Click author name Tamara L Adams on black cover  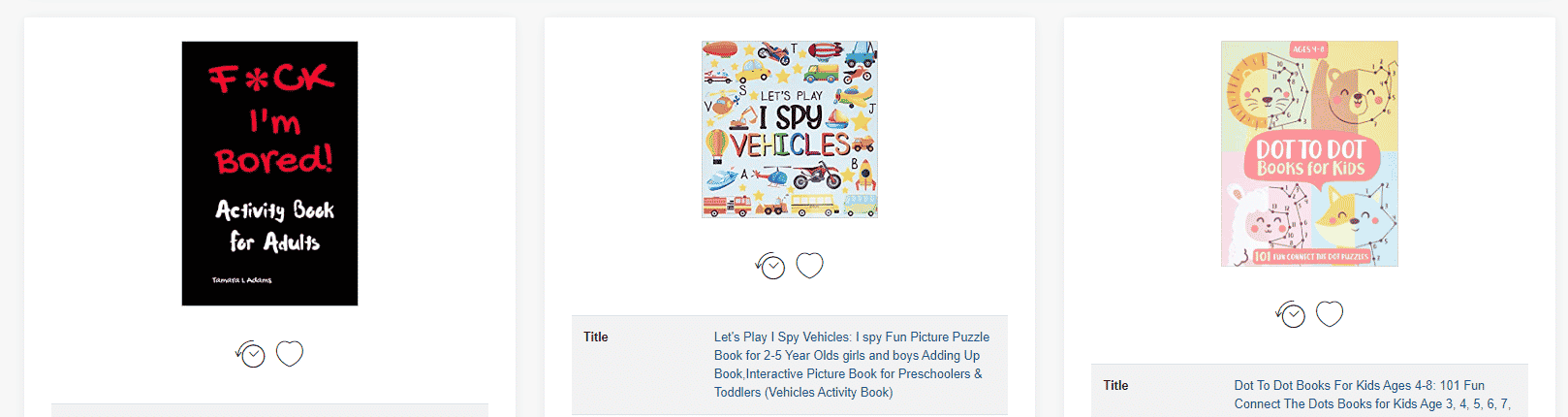pyautogui.click(x=242, y=280)
